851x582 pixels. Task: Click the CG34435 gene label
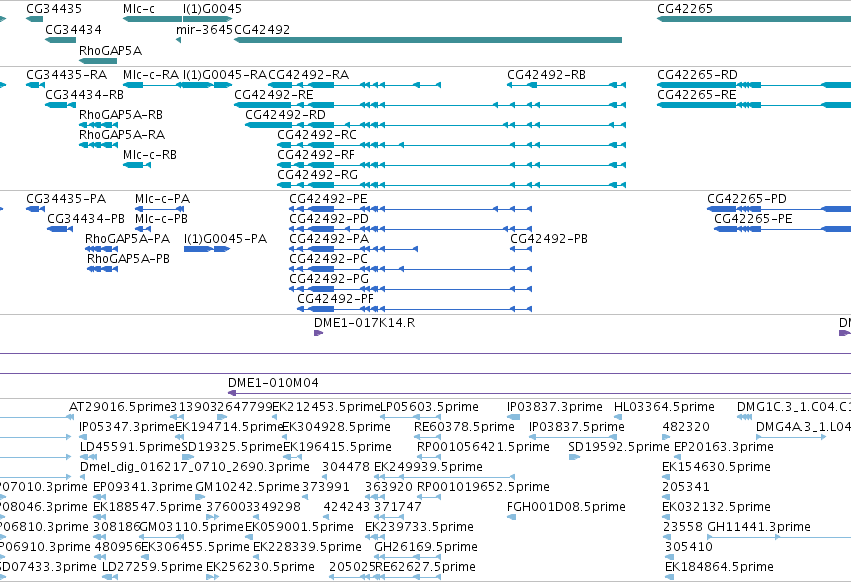point(54,9)
